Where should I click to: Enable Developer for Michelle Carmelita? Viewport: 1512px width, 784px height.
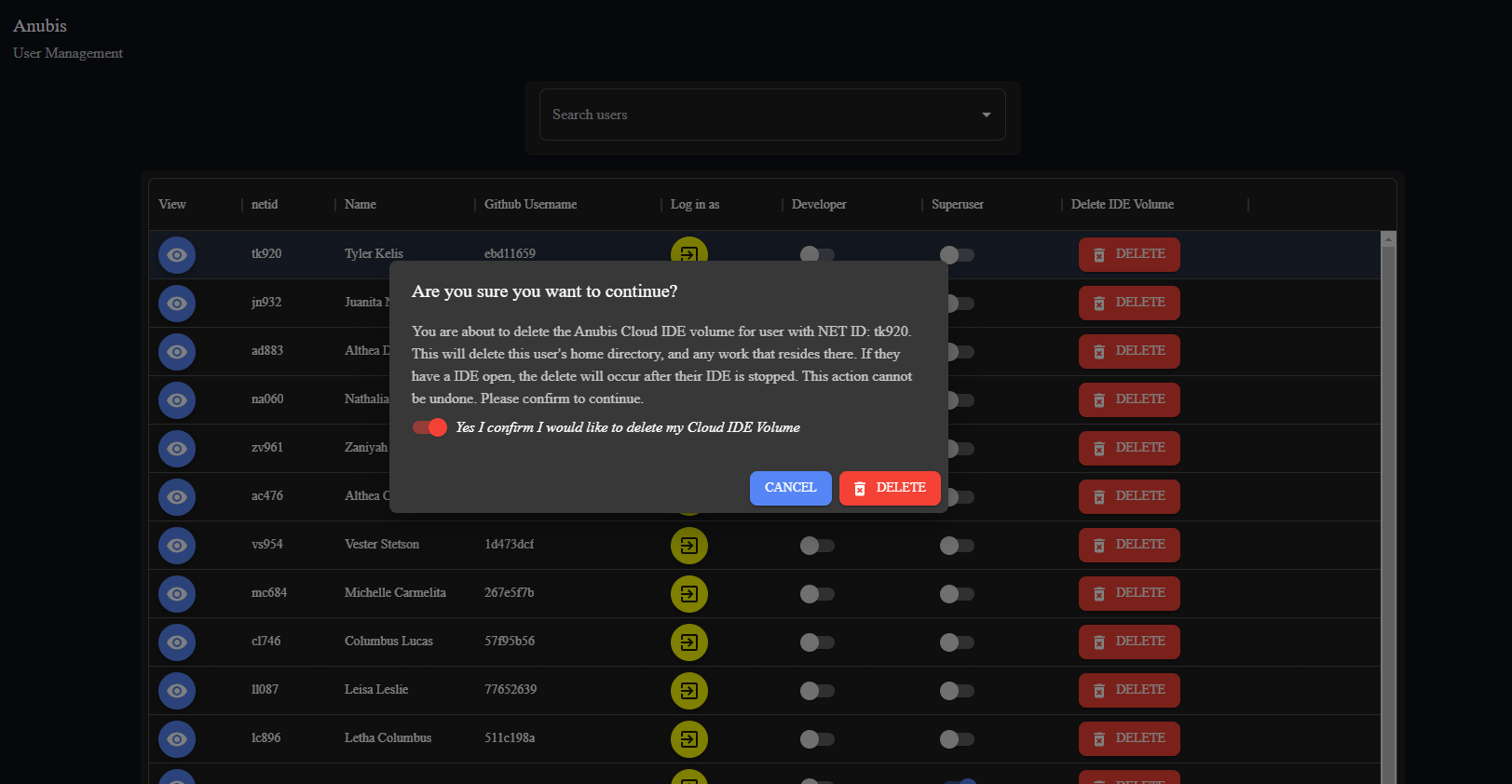[x=817, y=594]
